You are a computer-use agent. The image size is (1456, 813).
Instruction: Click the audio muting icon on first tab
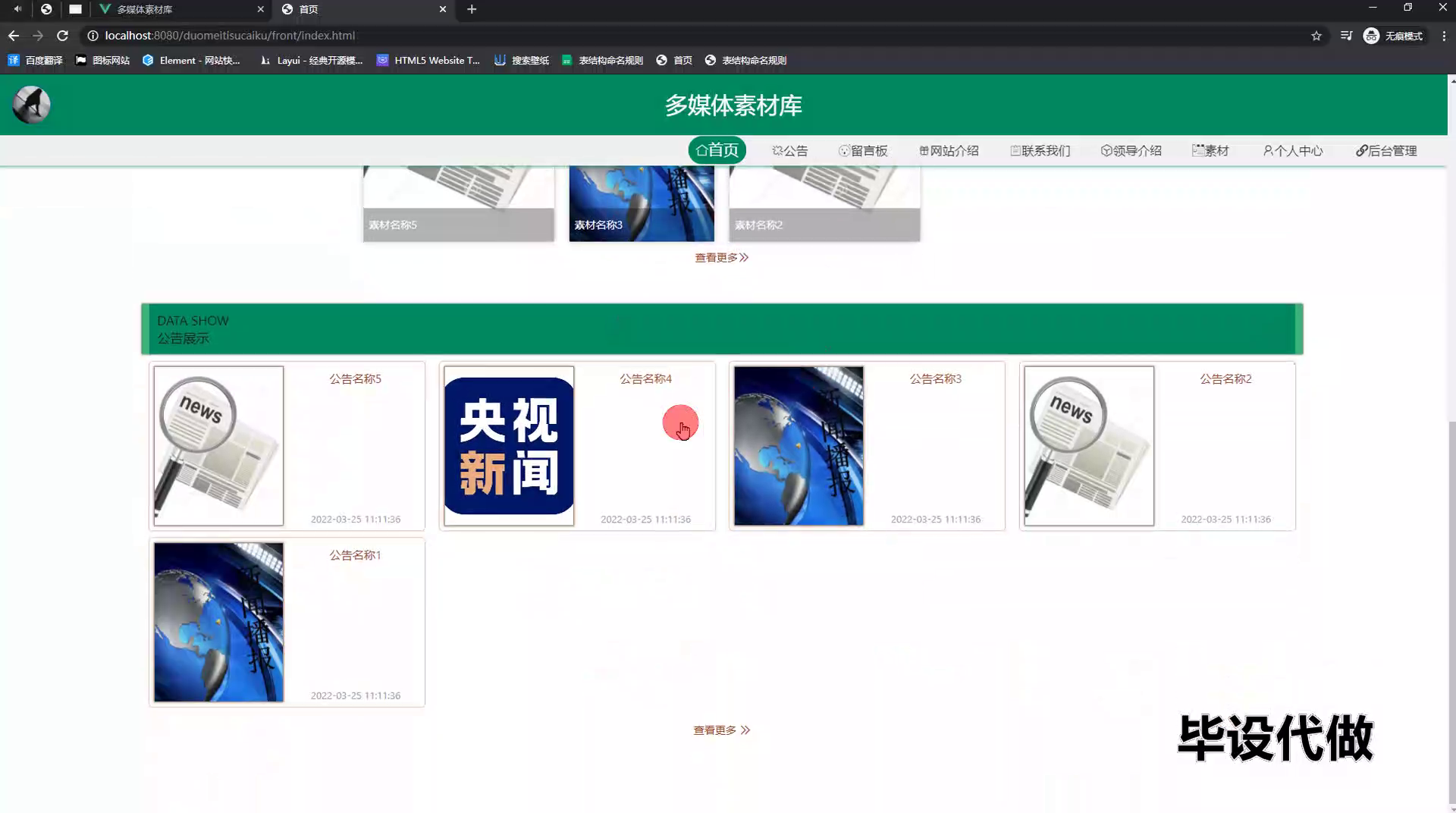[17, 9]
